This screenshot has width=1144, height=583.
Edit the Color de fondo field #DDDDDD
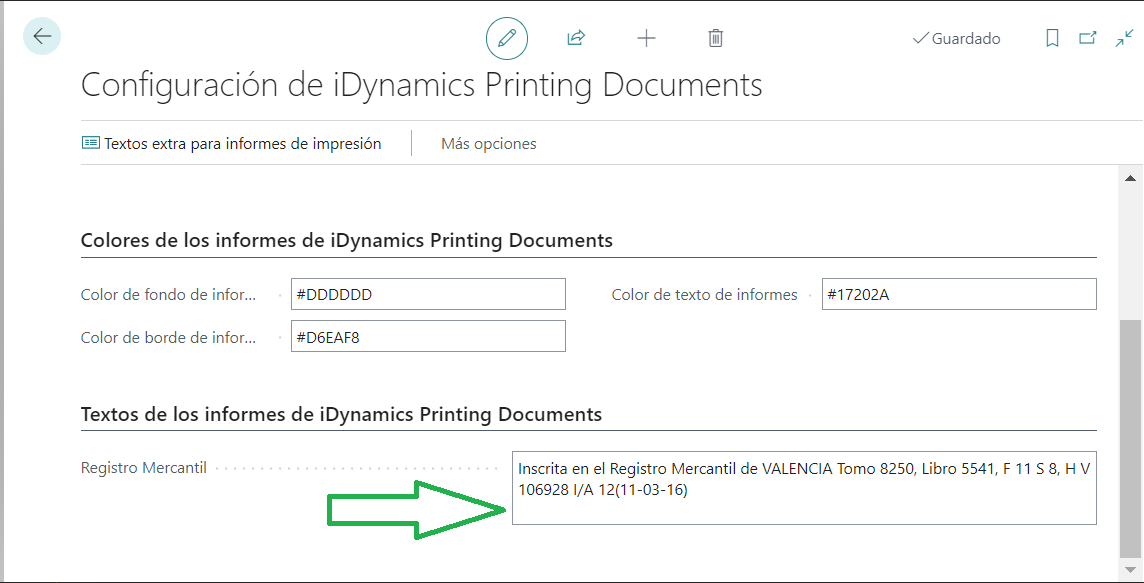pyautogui.click(x=428, y=294)
